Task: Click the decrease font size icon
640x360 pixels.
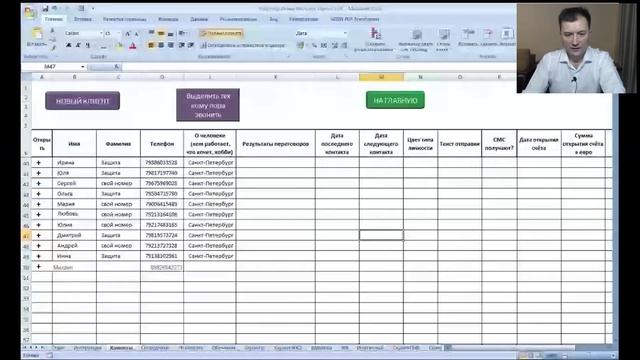Action: click(x=136, y=33)
